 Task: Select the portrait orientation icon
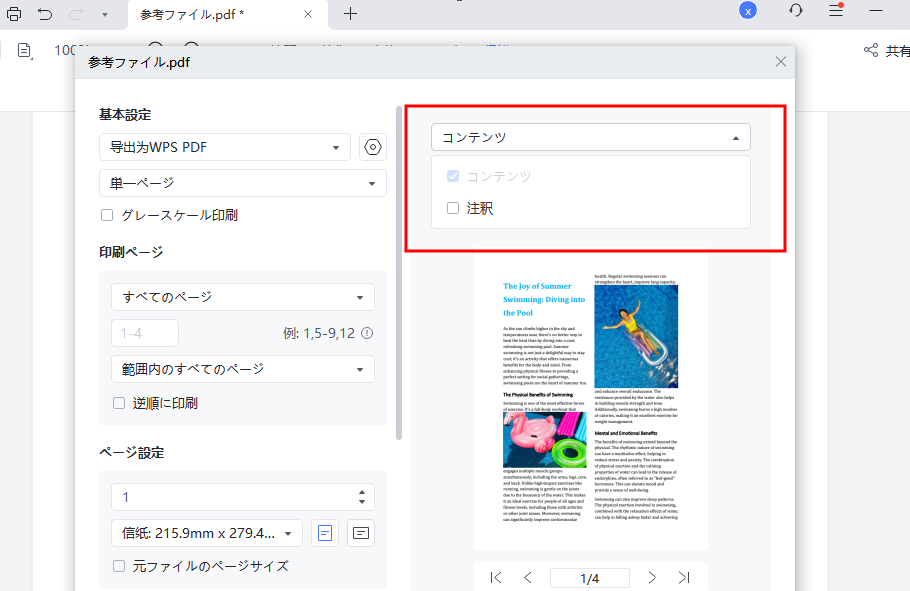324,532
